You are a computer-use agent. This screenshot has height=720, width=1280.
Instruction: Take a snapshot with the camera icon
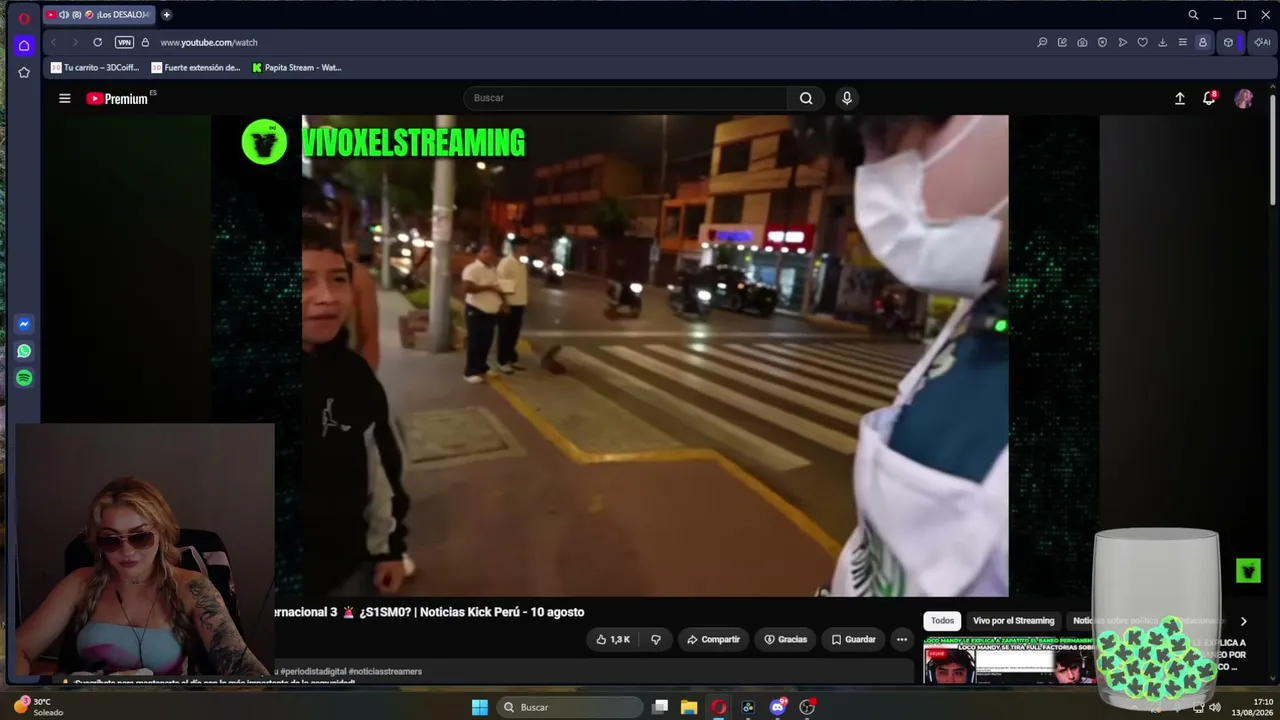[x=1082, y=42]
